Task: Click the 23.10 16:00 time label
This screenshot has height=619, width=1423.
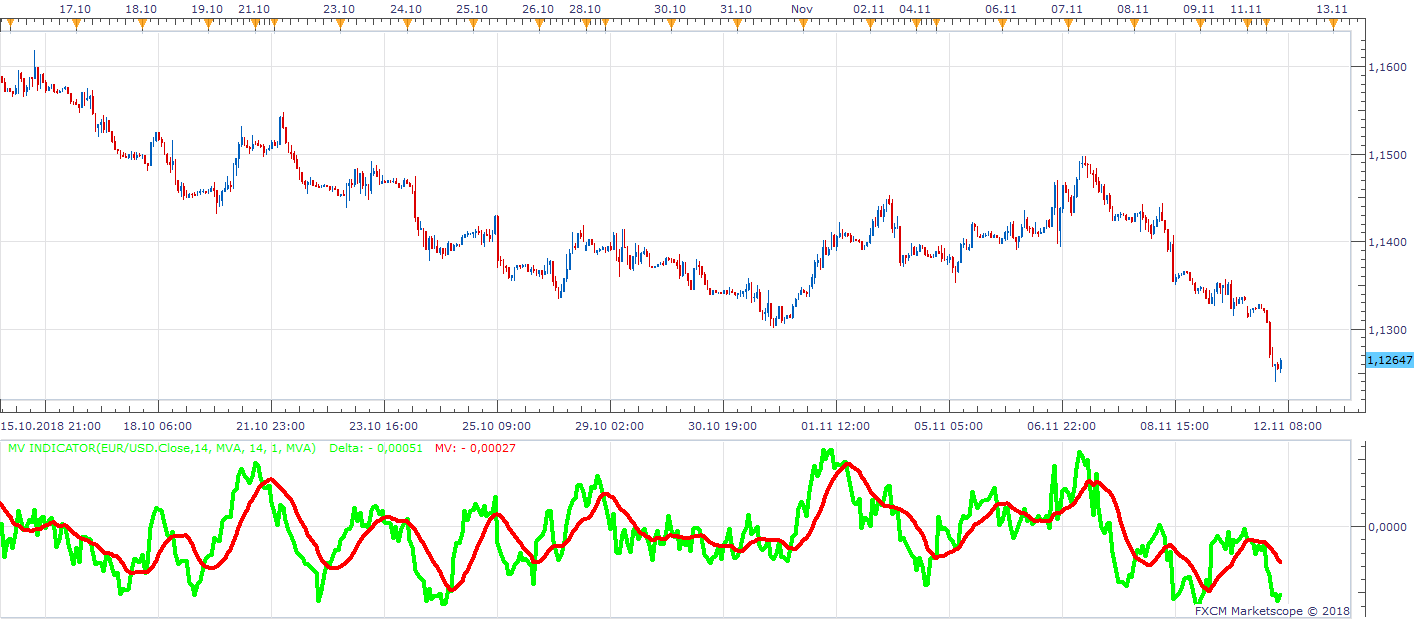Action: click(385, 425)
